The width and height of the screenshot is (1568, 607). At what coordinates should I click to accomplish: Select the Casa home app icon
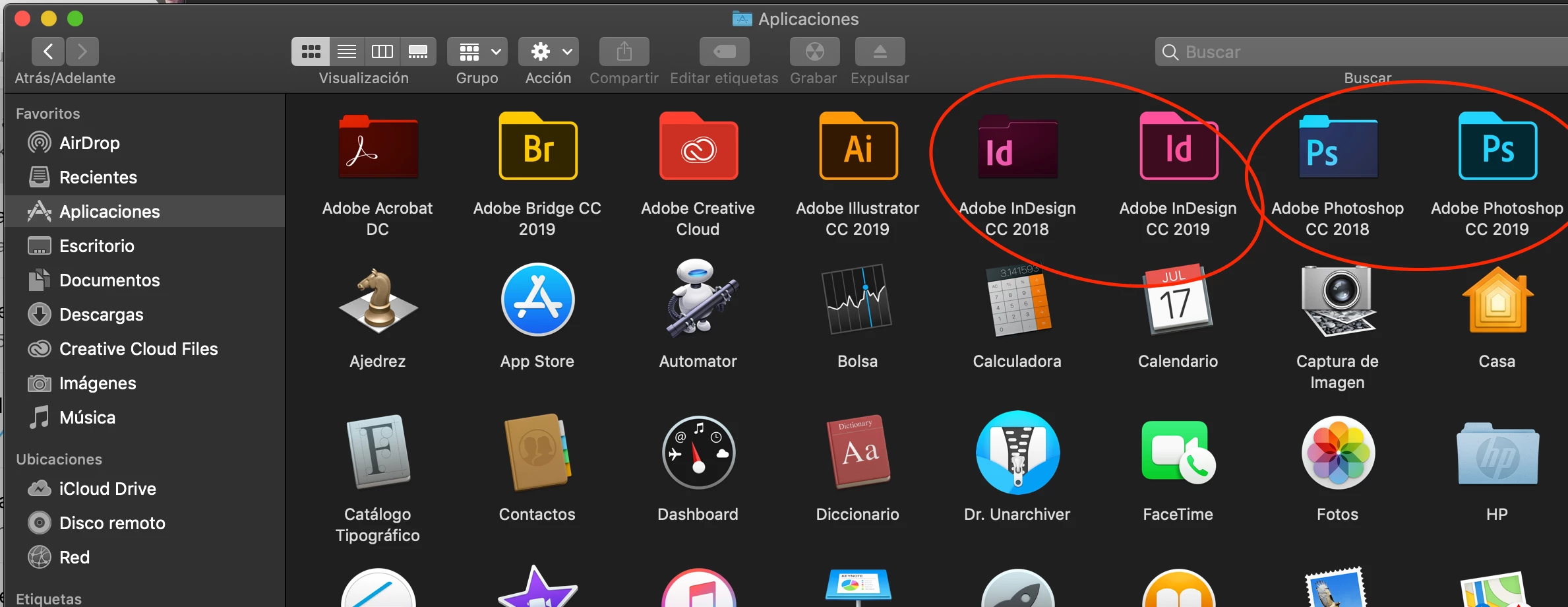(x=1497, y=300)
